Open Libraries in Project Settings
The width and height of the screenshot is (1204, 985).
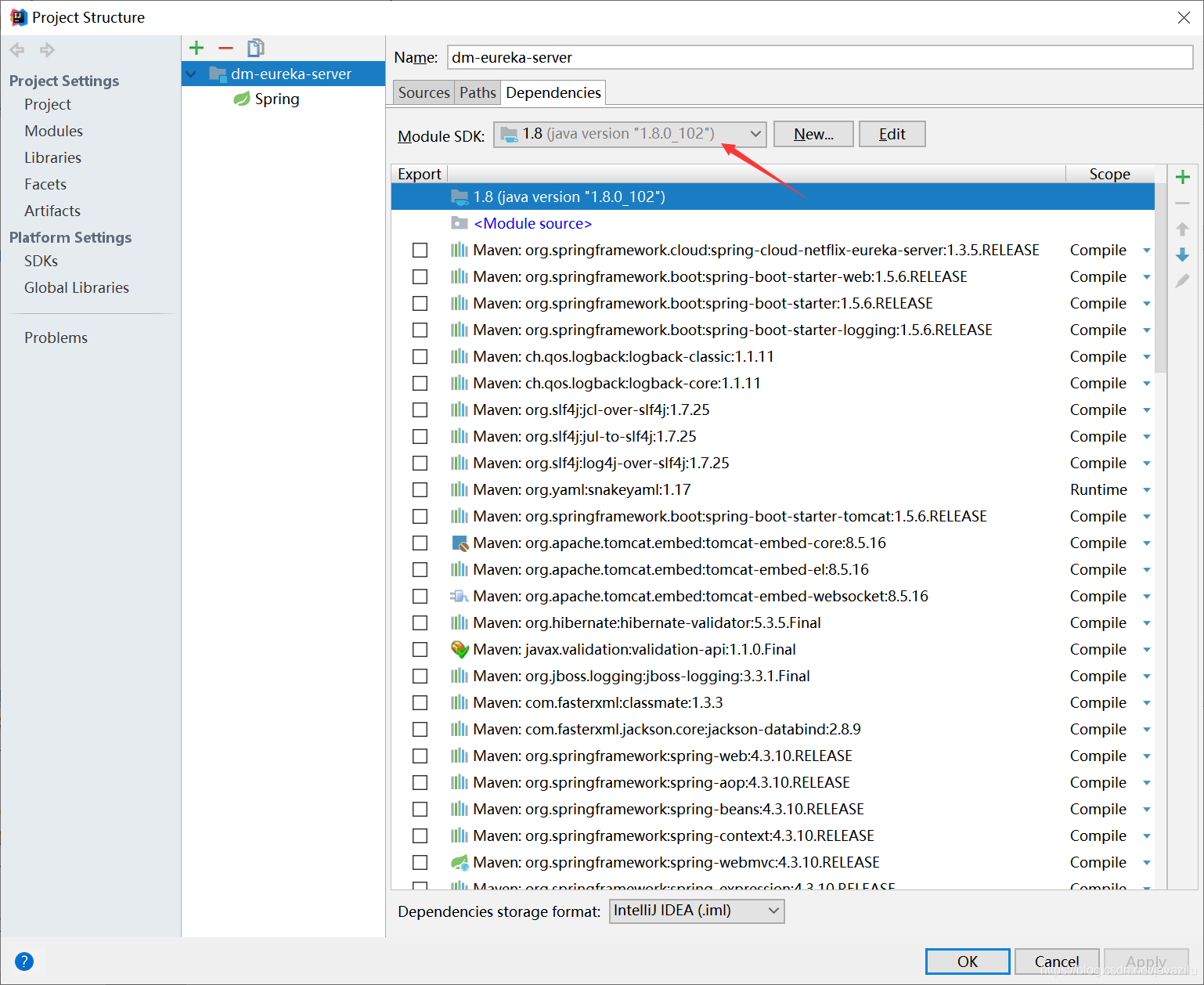(52, 157)
